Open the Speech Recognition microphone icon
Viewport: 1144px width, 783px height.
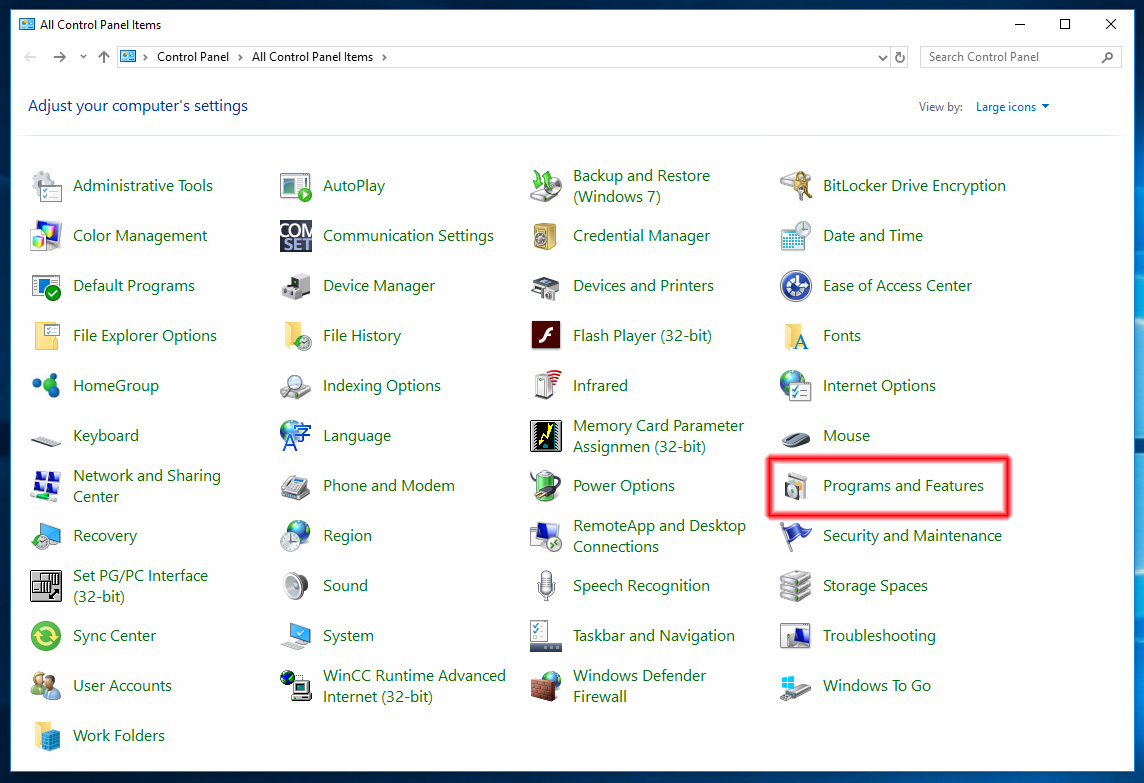(546, 586)
